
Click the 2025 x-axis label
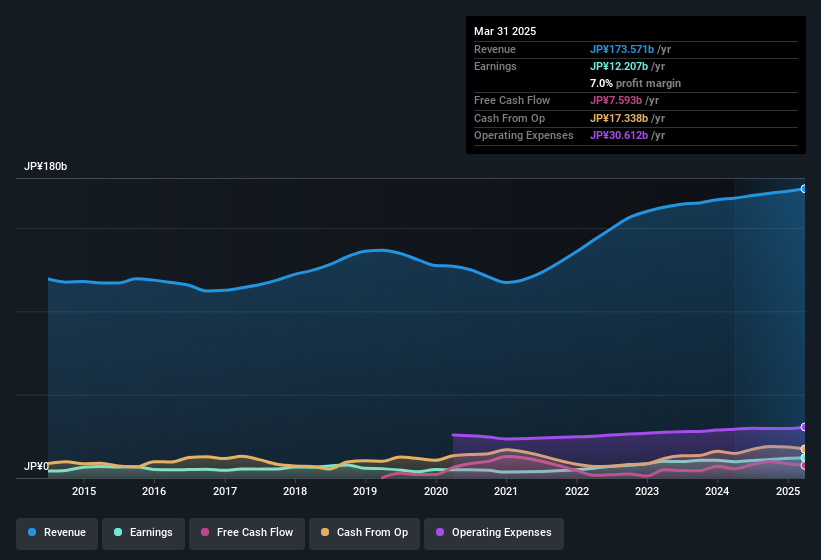point(788,491)
